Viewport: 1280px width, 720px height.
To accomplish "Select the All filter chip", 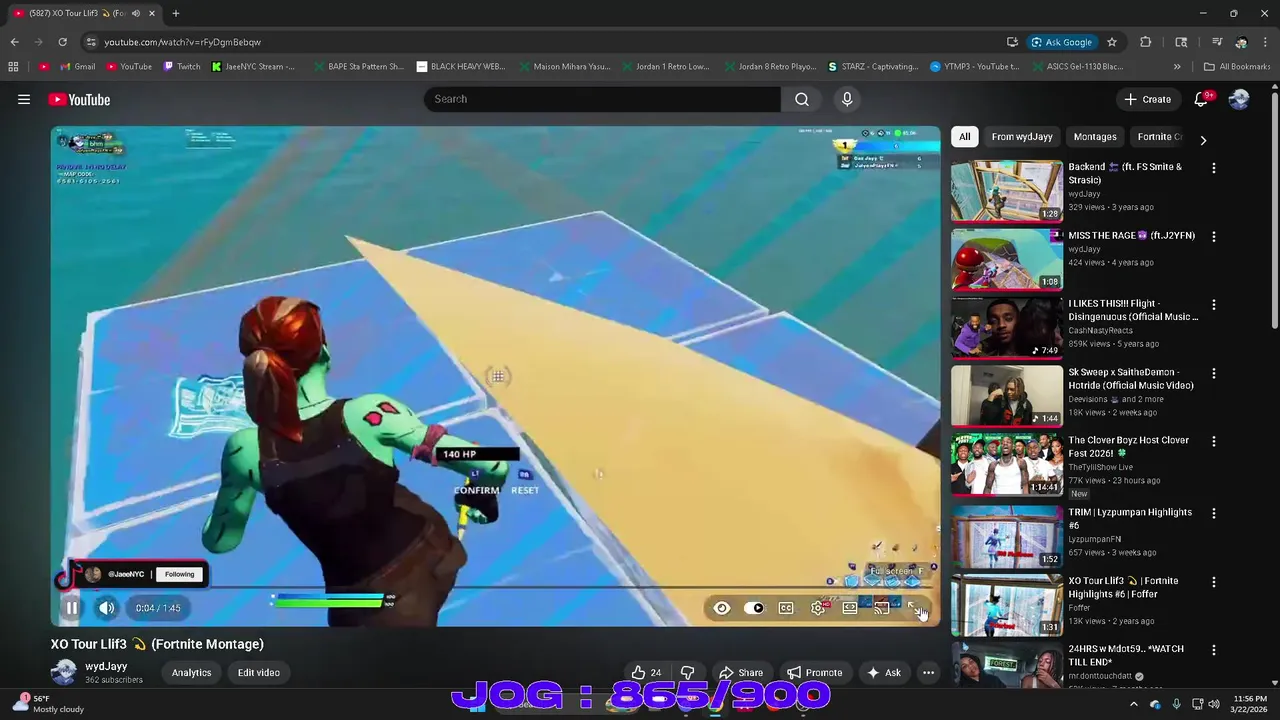I will tap(964, 137).
